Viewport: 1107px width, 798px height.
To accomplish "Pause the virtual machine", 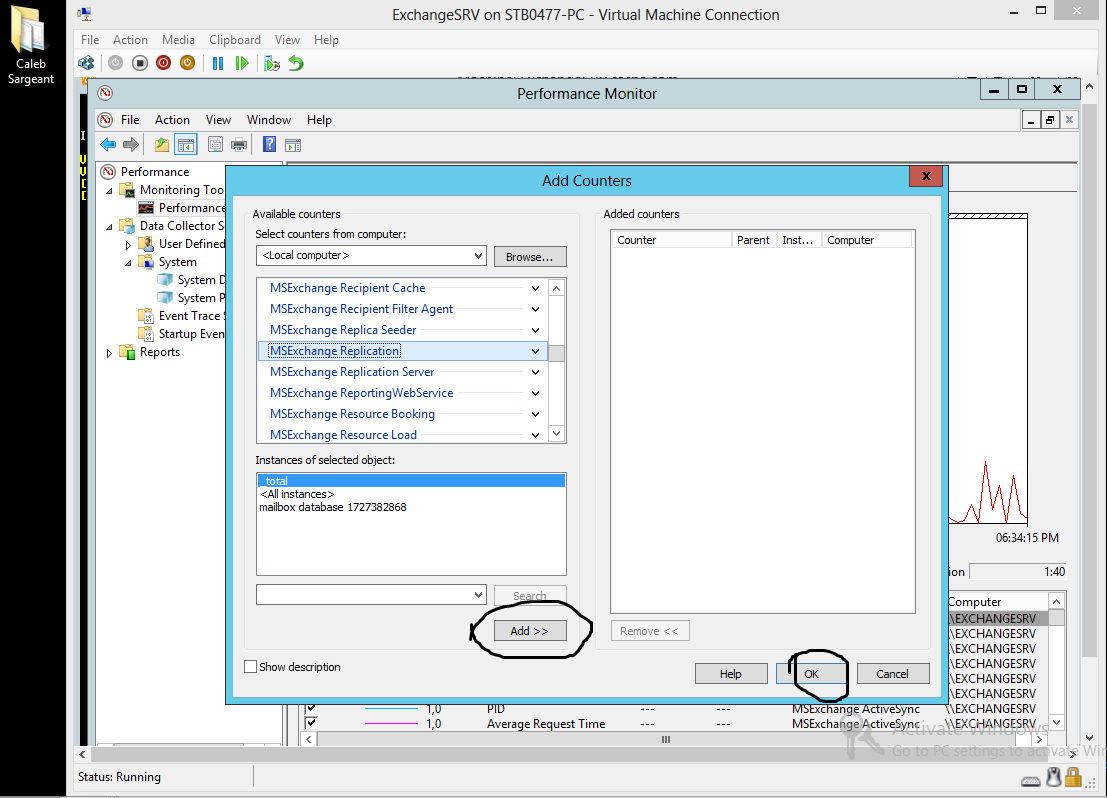I will (218, 64).
